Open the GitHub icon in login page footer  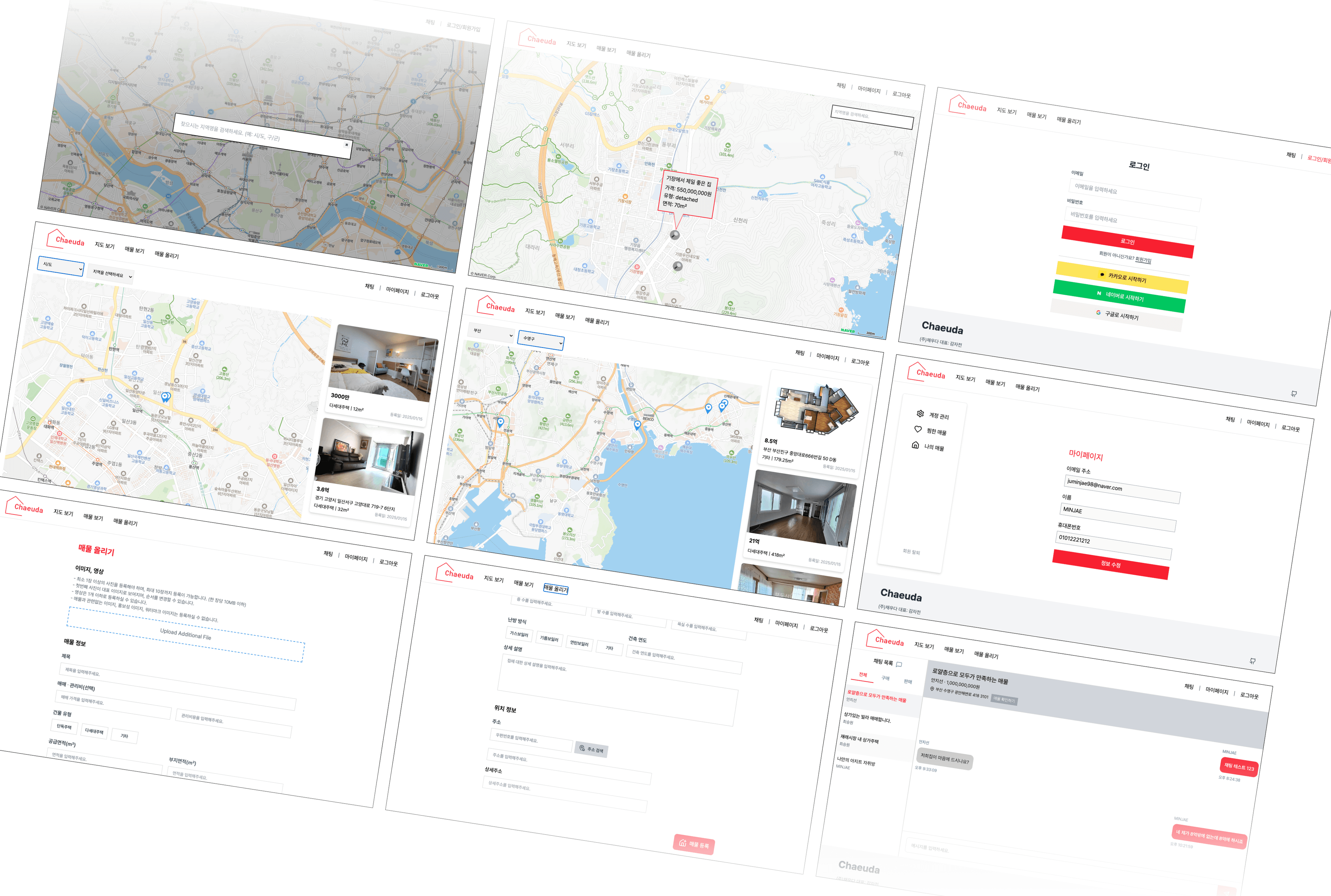click(1294, 393)
